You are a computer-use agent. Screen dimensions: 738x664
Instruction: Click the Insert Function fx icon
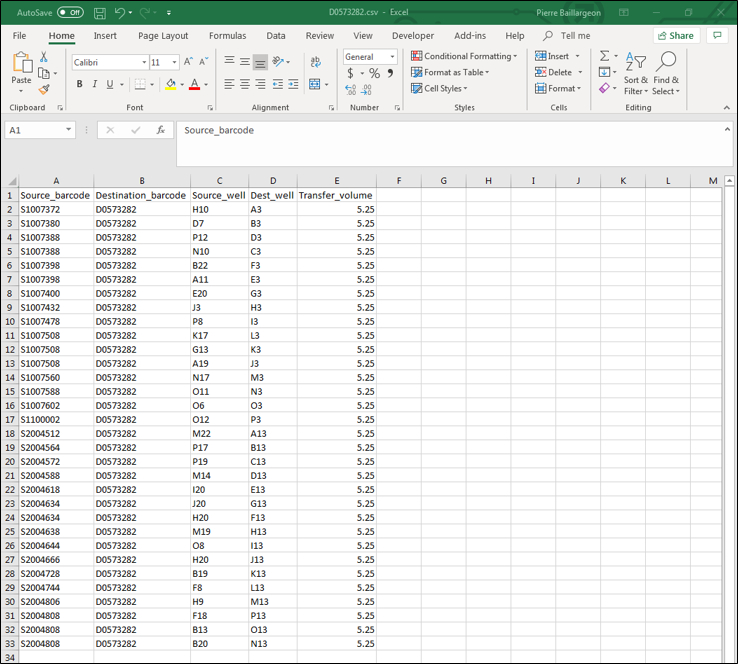tap(160, 130)
